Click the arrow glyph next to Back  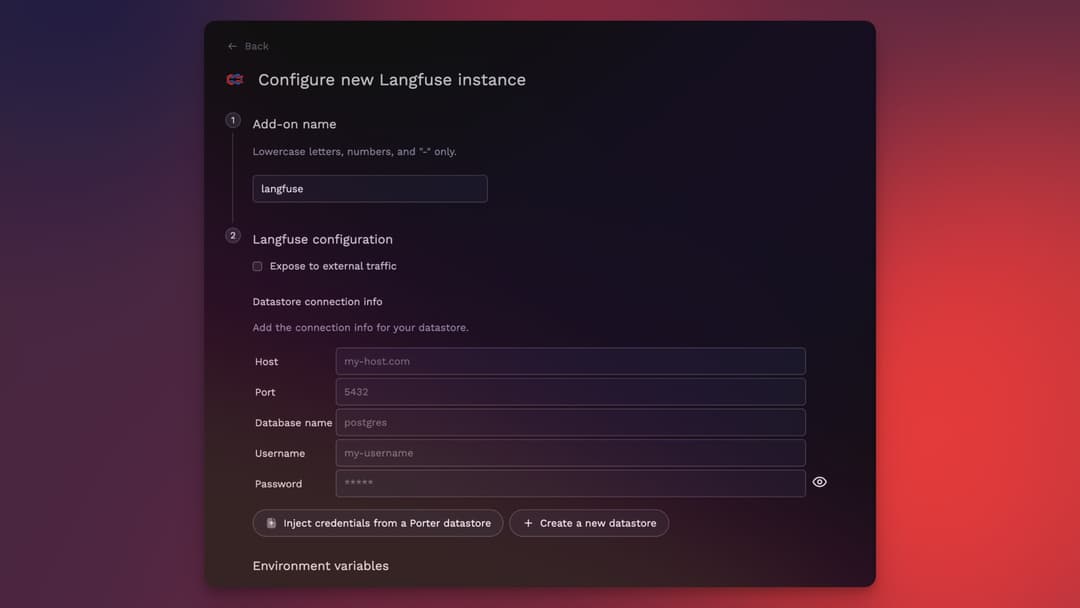point(231,46)
